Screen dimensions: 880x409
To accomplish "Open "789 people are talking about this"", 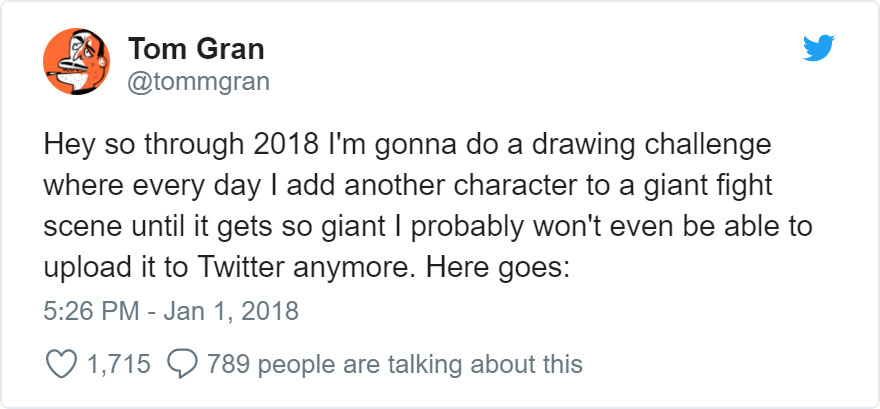I will pyautogui.click(x=395, y=364).
